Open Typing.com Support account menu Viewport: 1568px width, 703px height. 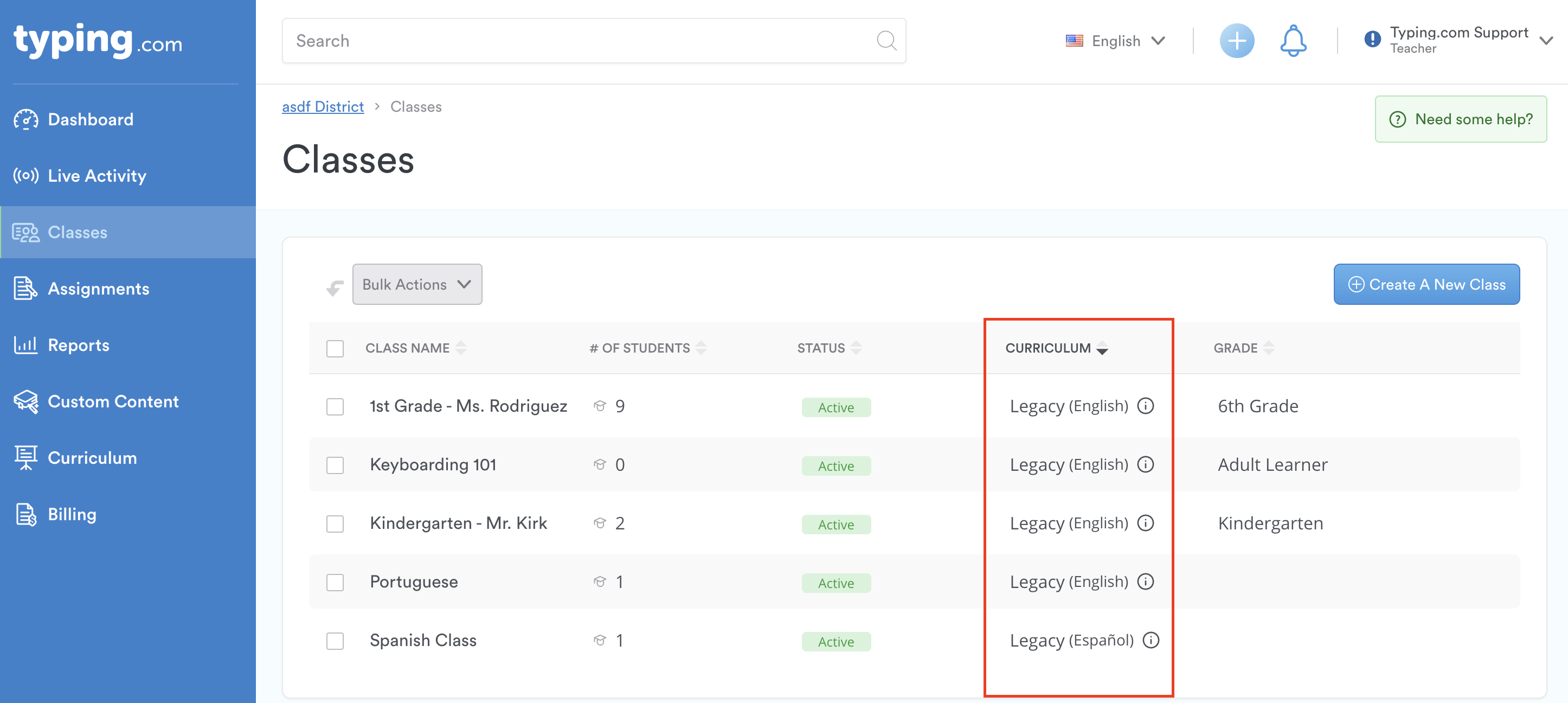tap(1458, 40)
